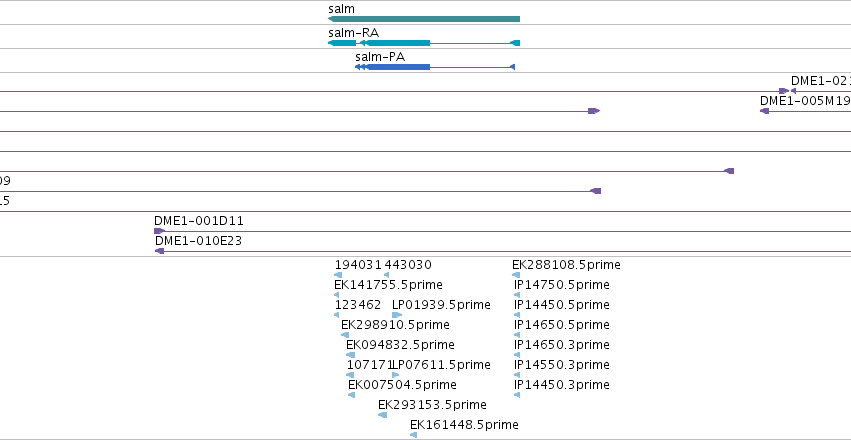The image size is (851, 440).
Task: Select the EK293153.5prime arrow glyph
Action: pyautogui.click(x=383, y=415)
